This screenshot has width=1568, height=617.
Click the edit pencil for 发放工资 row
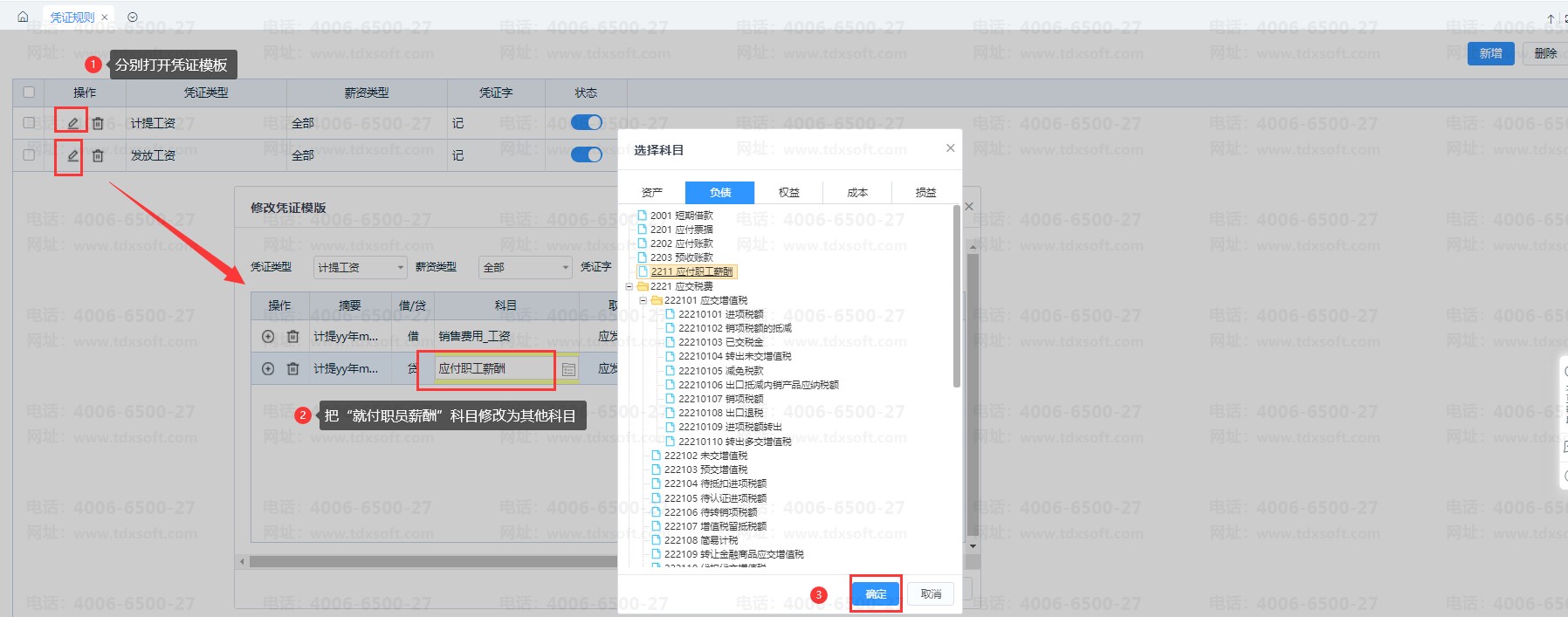72,155
